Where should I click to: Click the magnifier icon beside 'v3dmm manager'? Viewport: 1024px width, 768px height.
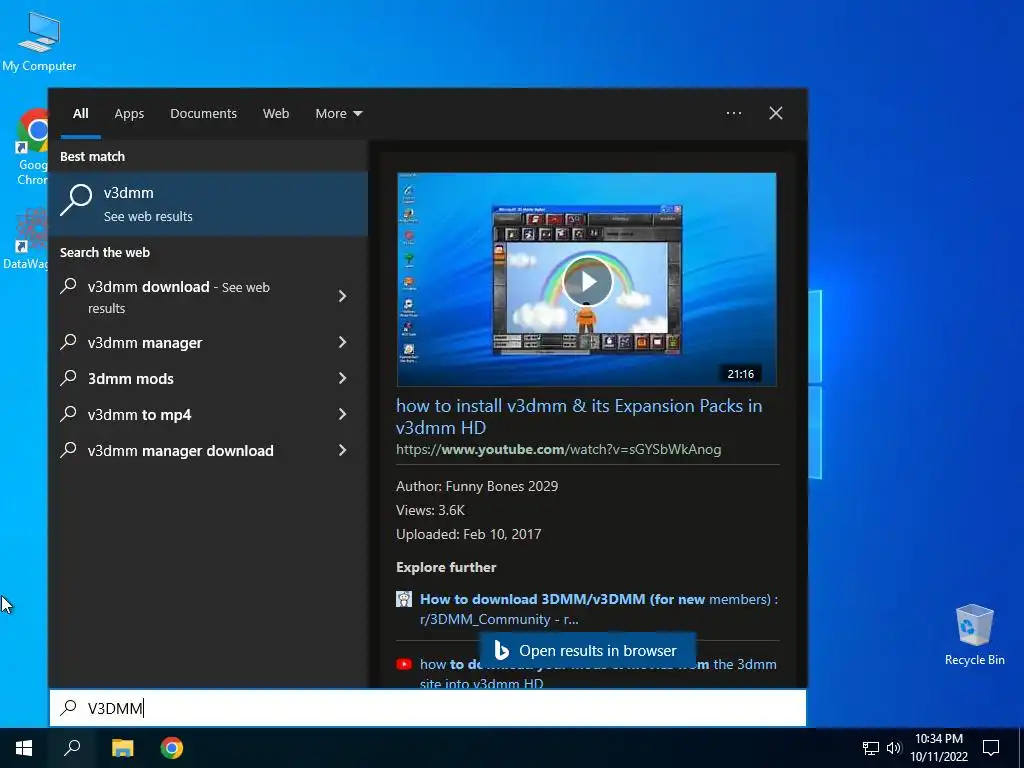[68, 342]
